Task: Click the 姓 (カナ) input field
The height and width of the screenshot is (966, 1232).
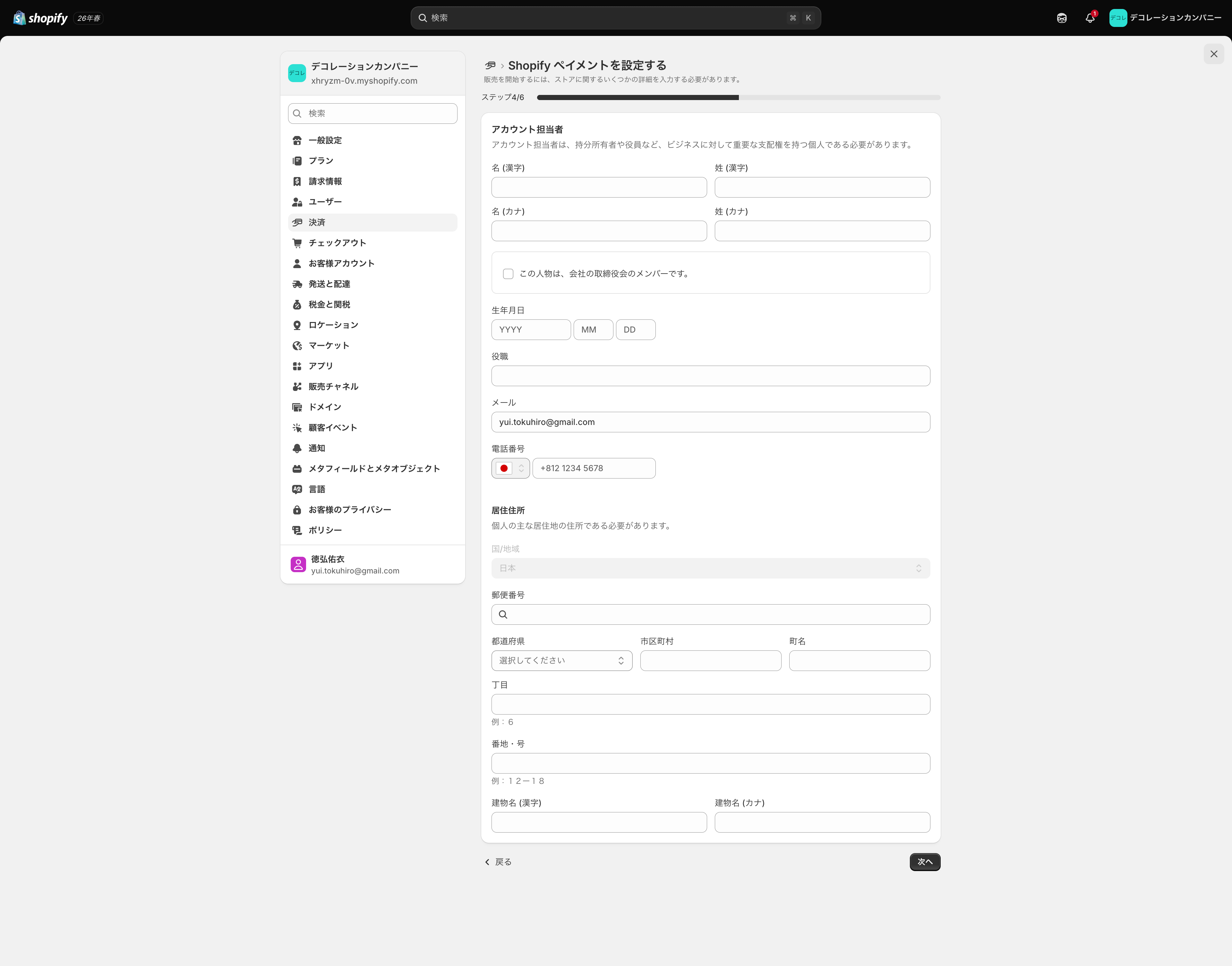Action: [822, 231]
